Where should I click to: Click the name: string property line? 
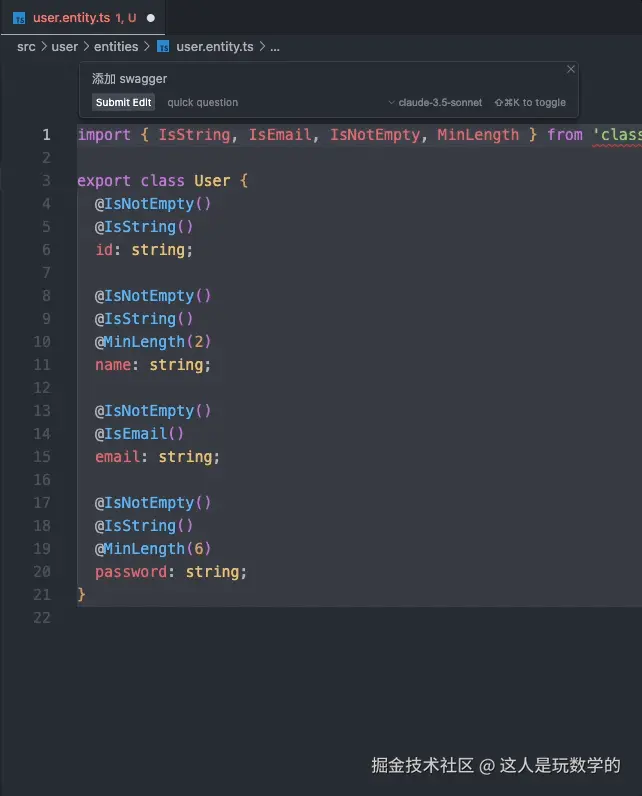pos(153,365)
